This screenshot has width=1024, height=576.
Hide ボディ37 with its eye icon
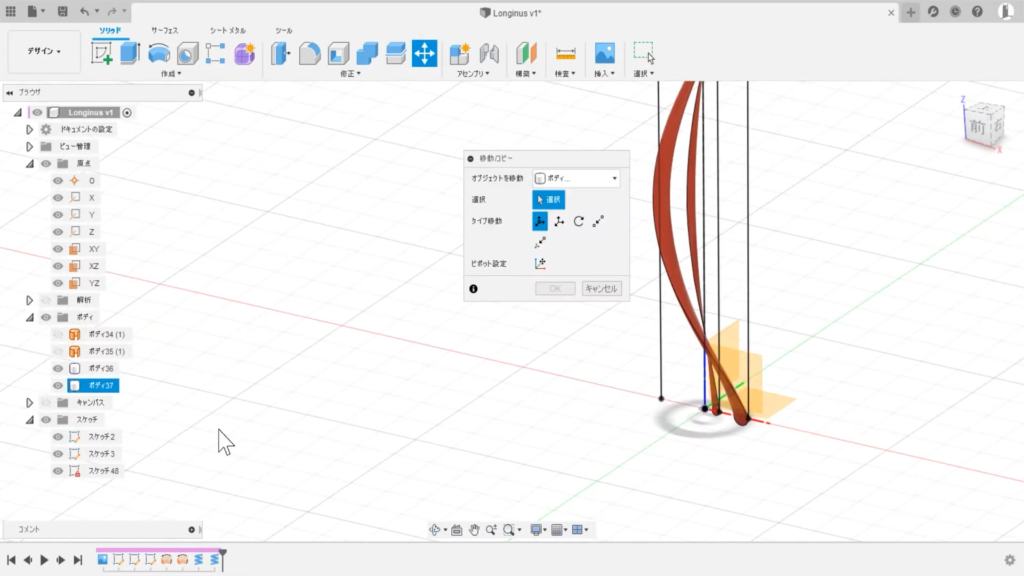[58, 386]
